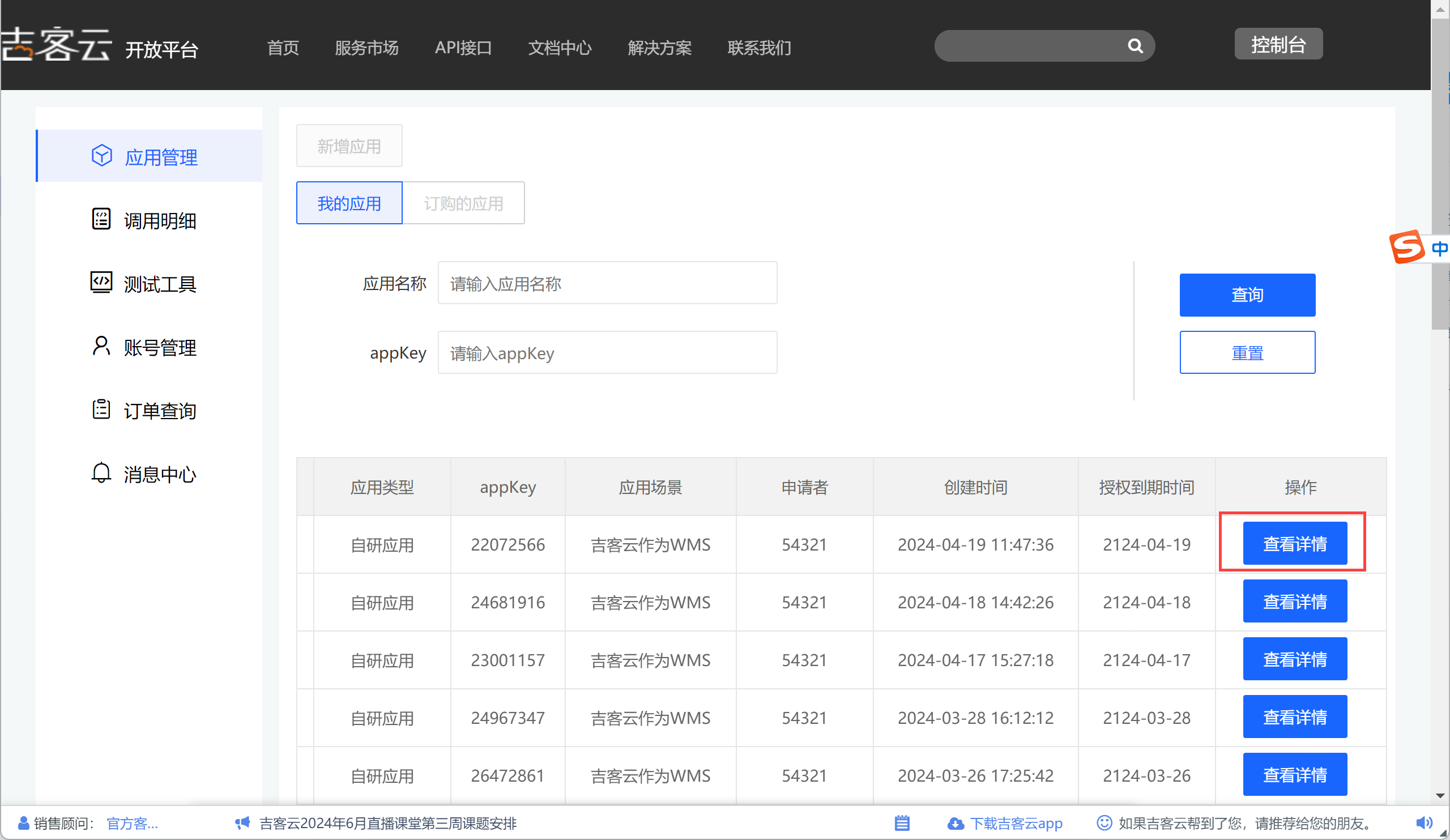This screenshot has width=1450, height=840.
Task: Click the speaker icon in bottom bar
Action: 1423,824
